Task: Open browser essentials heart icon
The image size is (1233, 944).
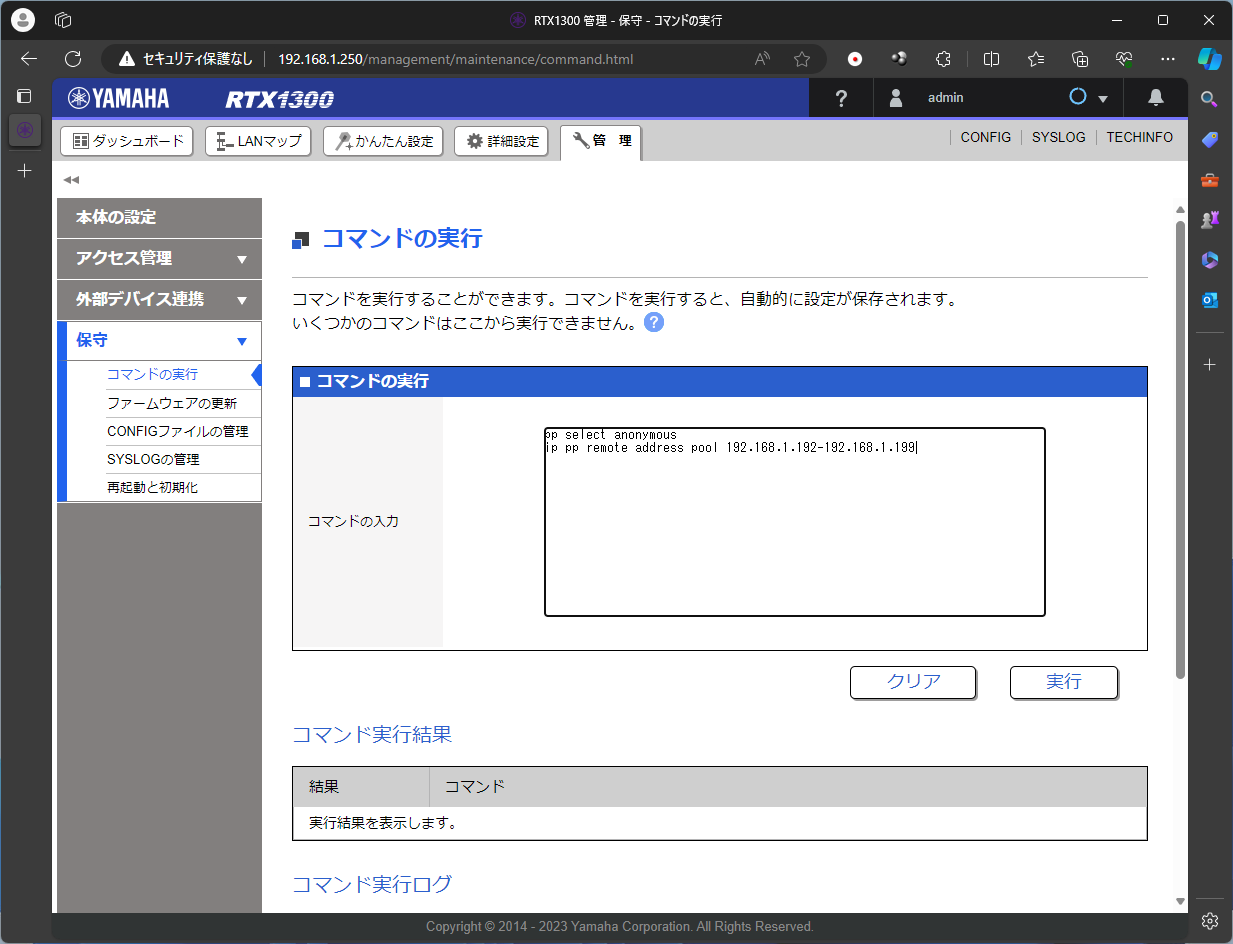Action: click(1124, 59)
